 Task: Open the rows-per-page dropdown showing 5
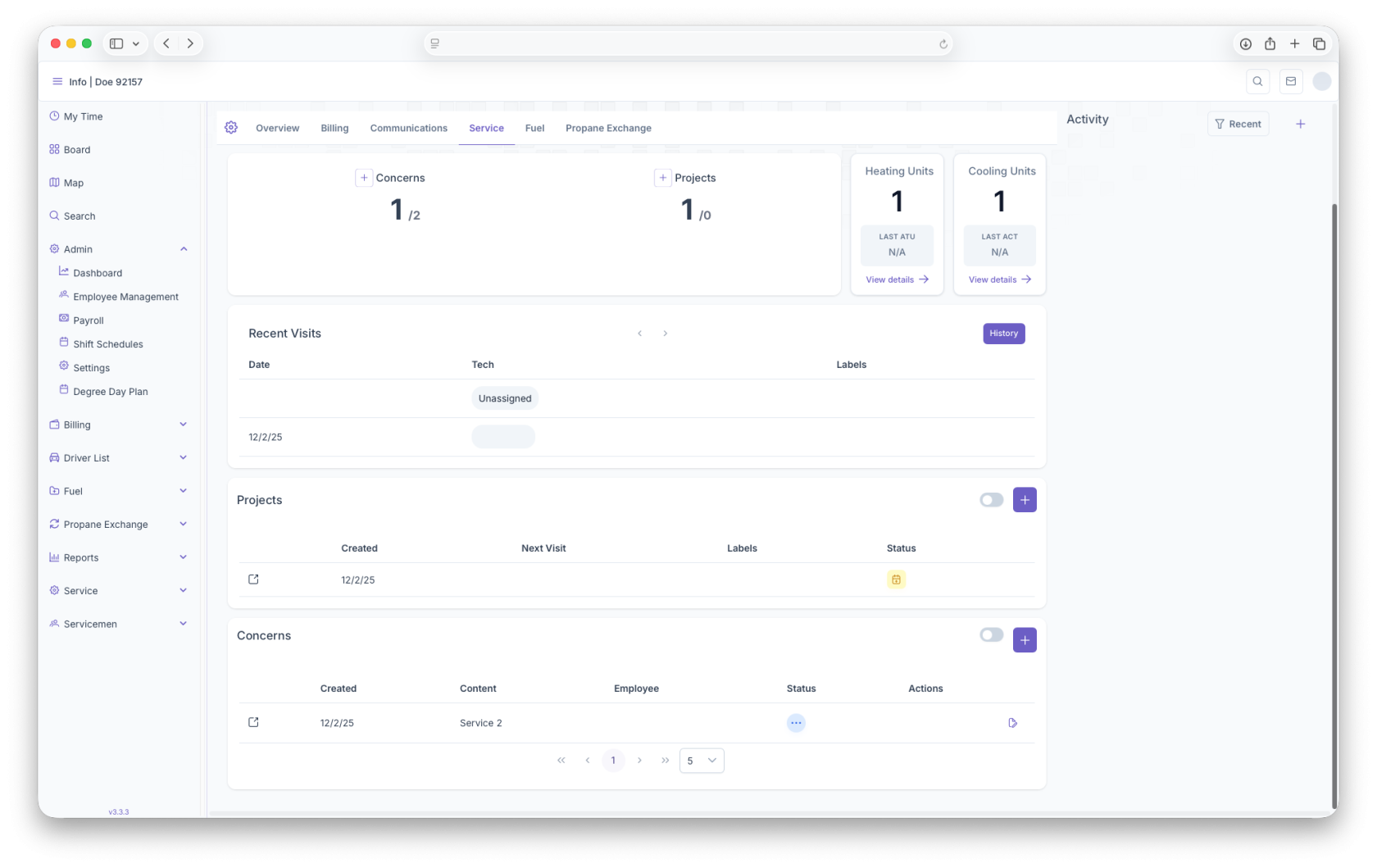tap(702, 761)
